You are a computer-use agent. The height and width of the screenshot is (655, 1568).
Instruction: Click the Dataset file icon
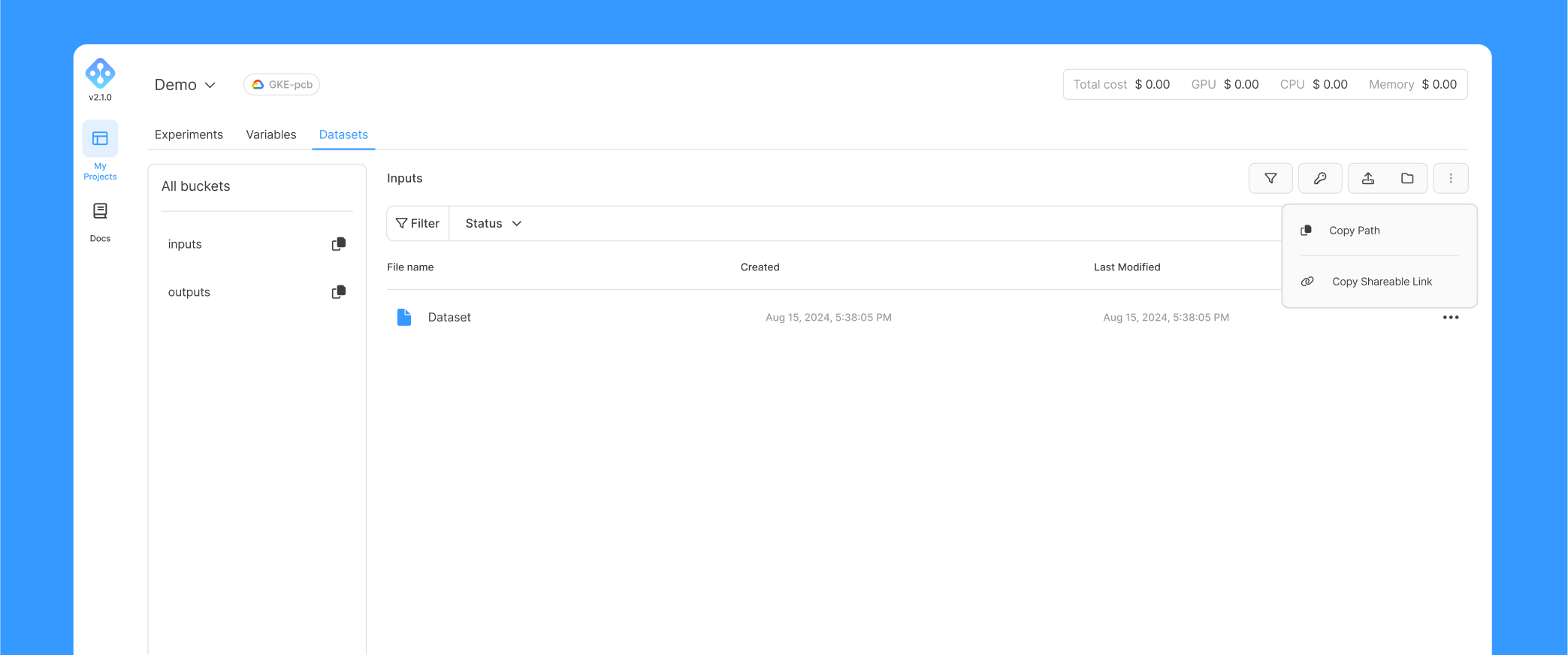pos(404,317)
